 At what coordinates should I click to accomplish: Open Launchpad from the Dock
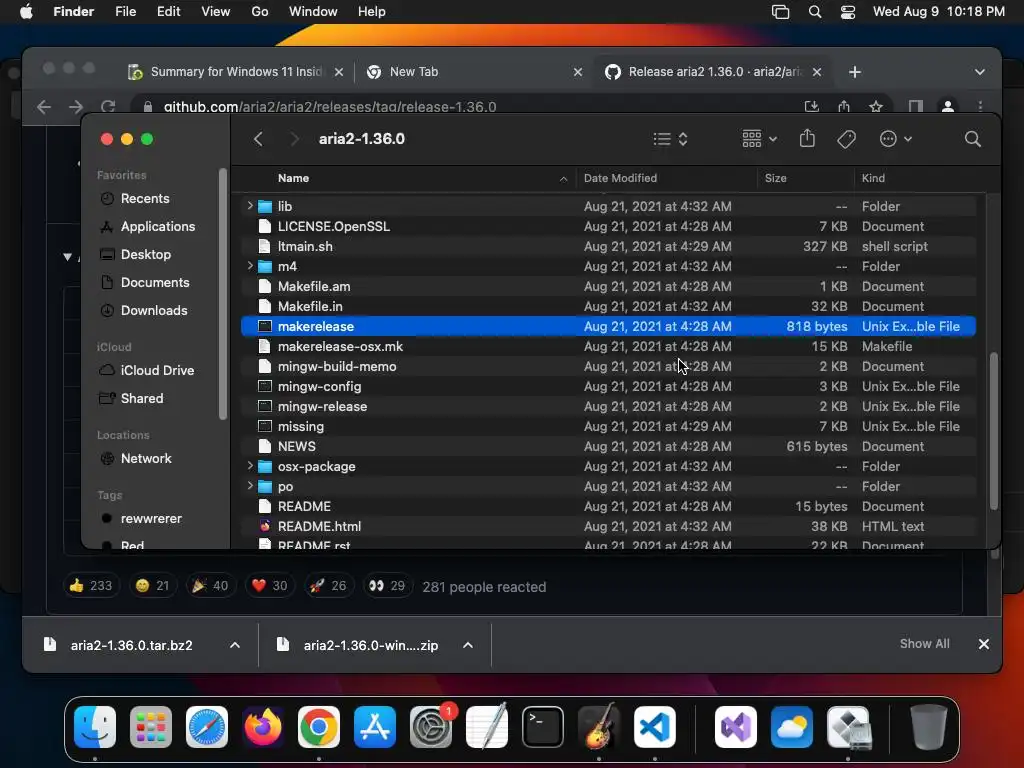pos(151,727)
